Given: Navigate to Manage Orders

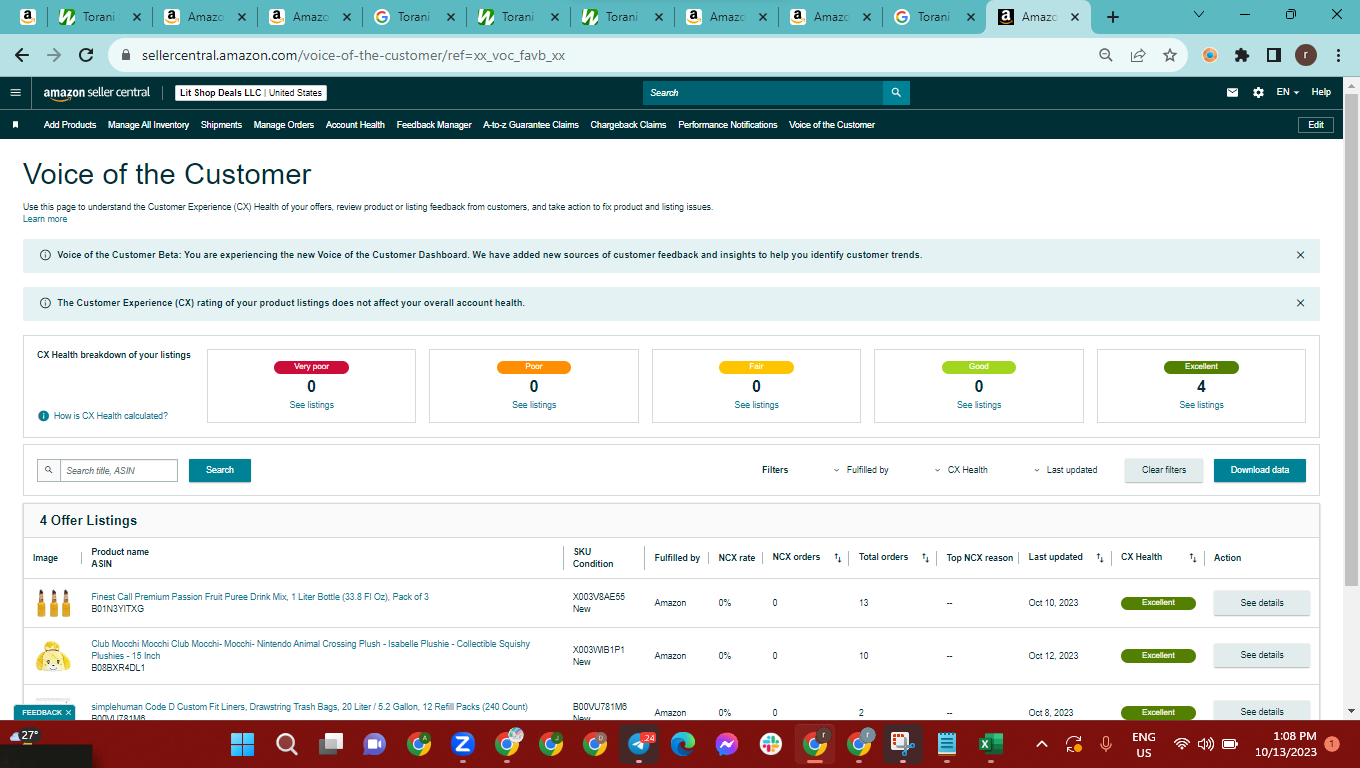Looking at the screenshot, I should pyautogui.click(x=284, y=125).
